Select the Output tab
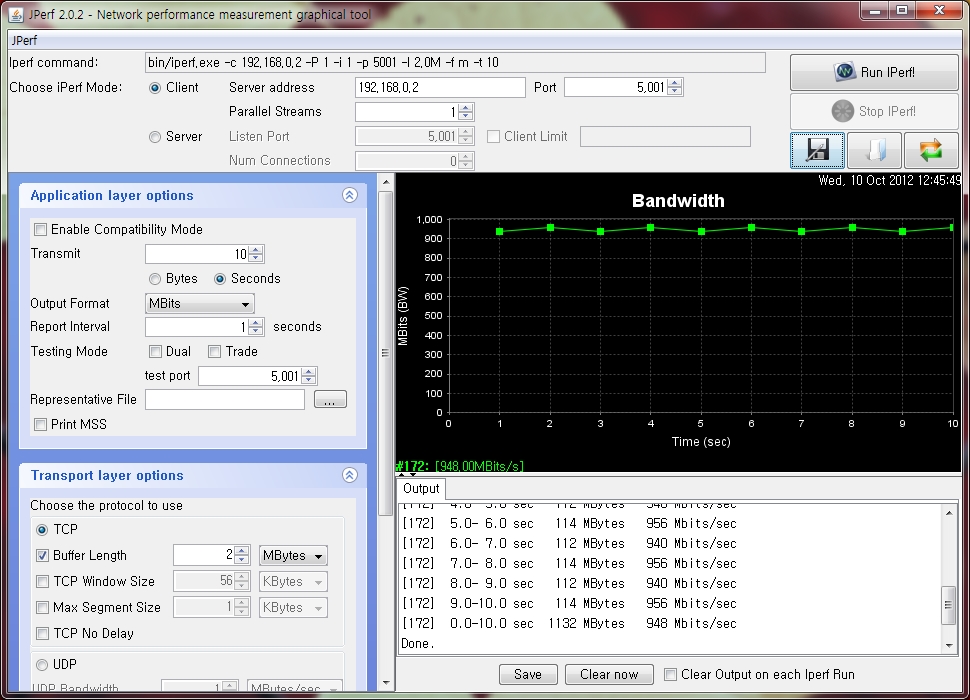The image size is (970, 700). click(420, 489)
